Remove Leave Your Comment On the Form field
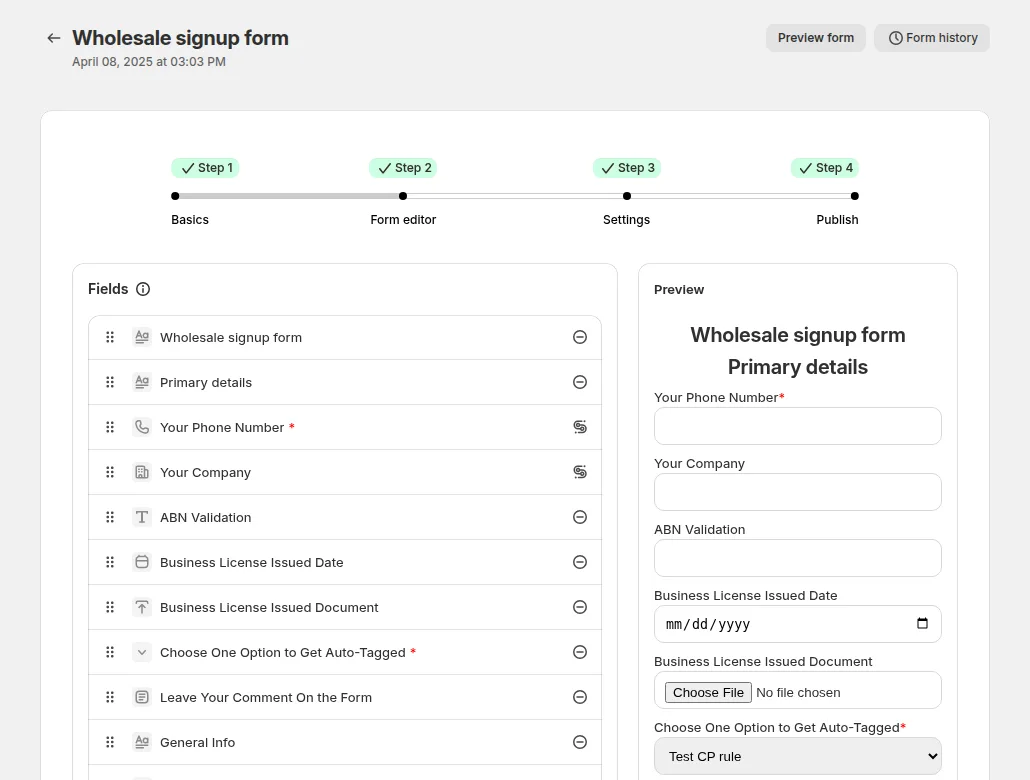The width and height of the screenshot is (1030, 780). click(579, 697)
